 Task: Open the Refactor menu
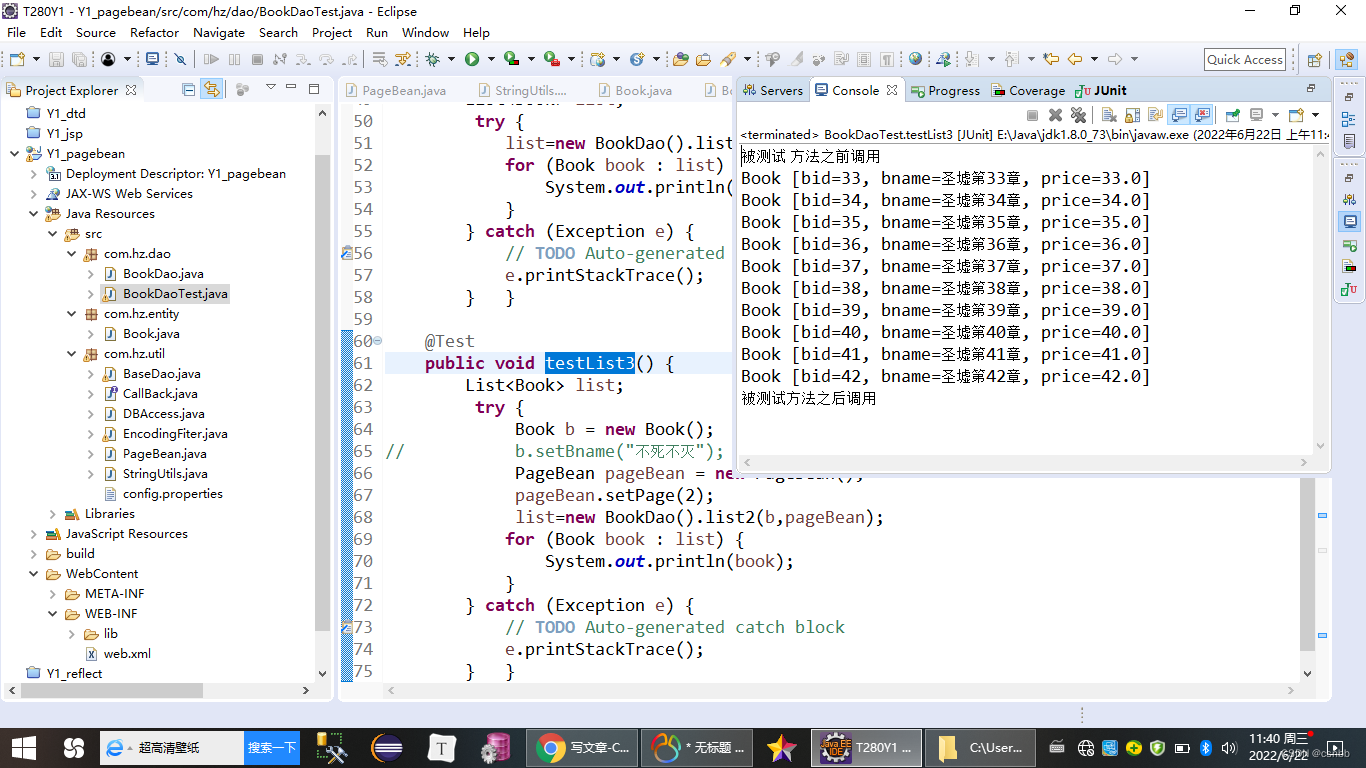[x=155, y=32]
